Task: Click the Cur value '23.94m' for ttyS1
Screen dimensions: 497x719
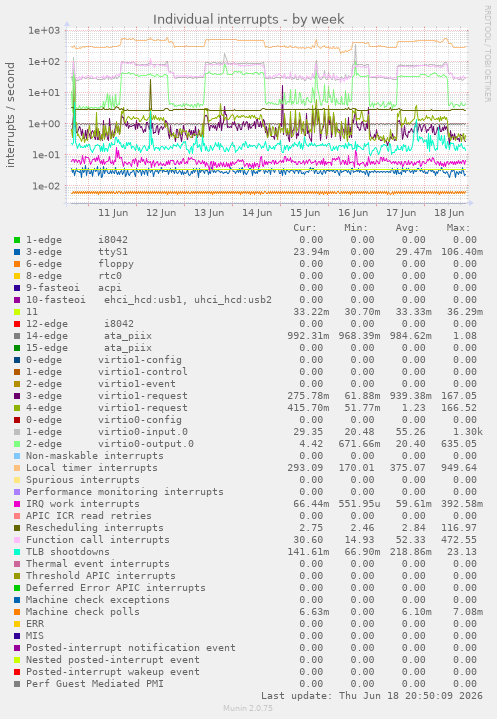Action: pos(311,252)
